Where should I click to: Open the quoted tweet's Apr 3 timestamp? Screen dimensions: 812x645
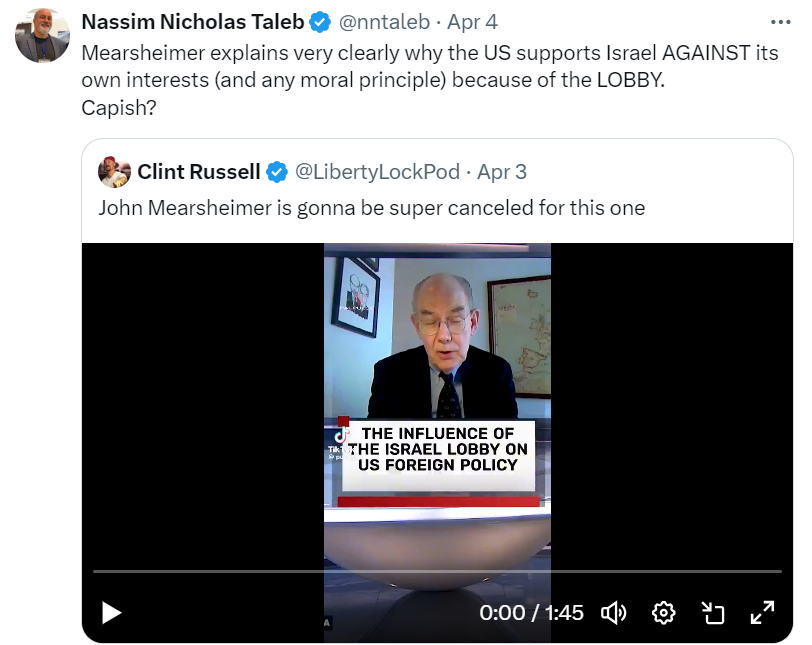coord(502,172)
